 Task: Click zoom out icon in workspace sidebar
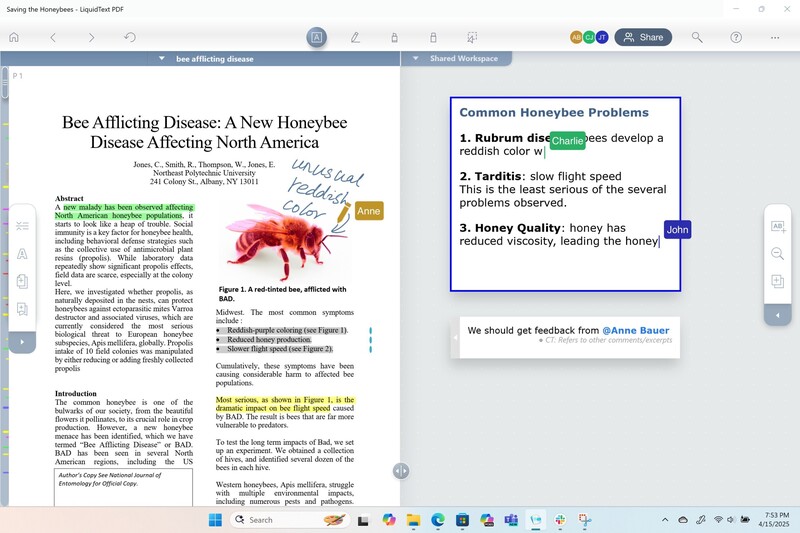[777, 254]
